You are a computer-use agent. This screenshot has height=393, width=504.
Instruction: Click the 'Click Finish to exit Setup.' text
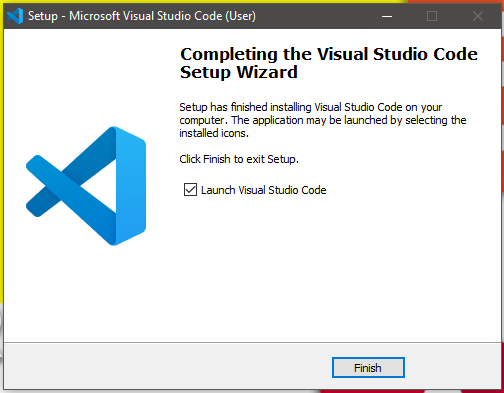tap(239, 159)
